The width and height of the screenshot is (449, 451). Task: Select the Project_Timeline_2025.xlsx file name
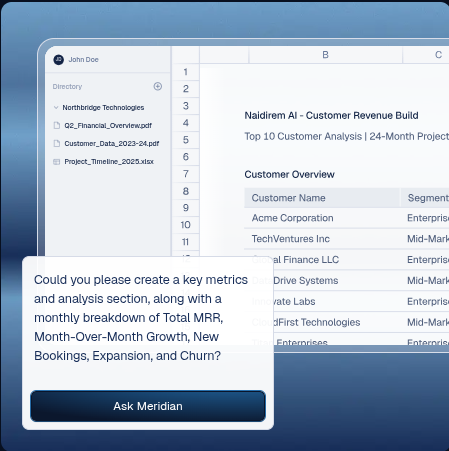[x=109, y=161]
